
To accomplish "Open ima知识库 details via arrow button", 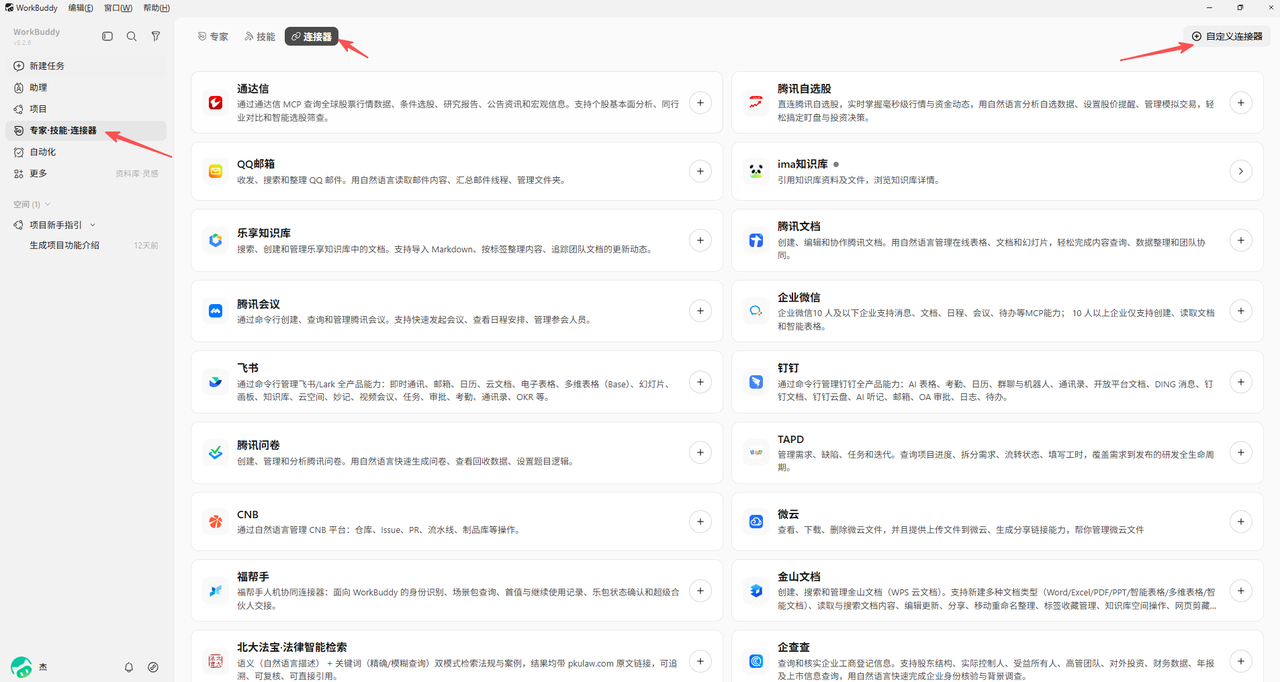I will pyautogui.click(x=1240, y=171).
